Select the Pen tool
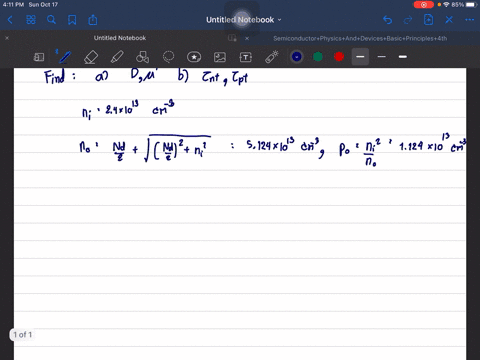 tap(64, 57)
